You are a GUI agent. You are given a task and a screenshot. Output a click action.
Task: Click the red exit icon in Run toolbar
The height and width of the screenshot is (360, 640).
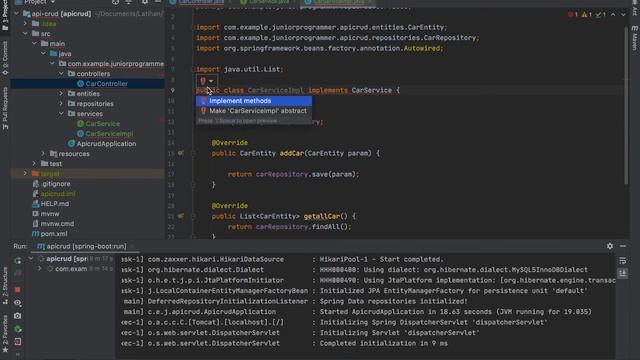tap(18, 341)
